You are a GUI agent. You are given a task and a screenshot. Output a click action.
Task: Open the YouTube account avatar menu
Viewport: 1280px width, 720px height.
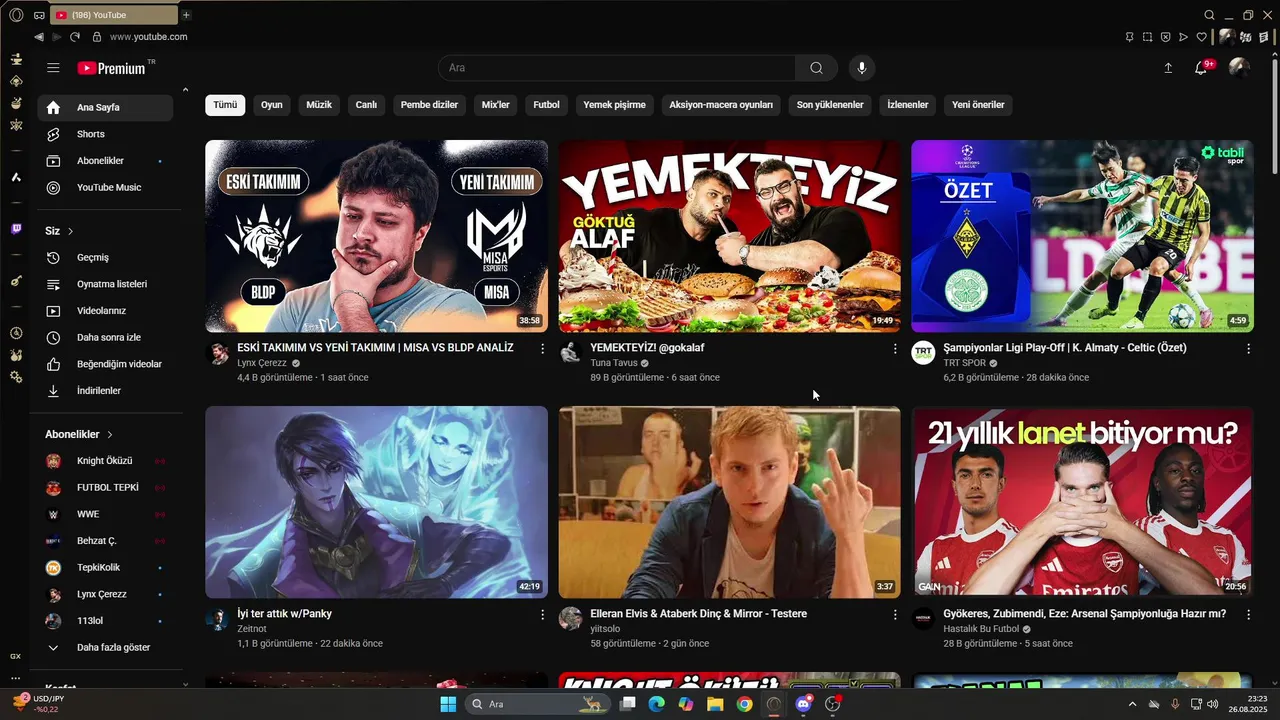(1239, 67)
